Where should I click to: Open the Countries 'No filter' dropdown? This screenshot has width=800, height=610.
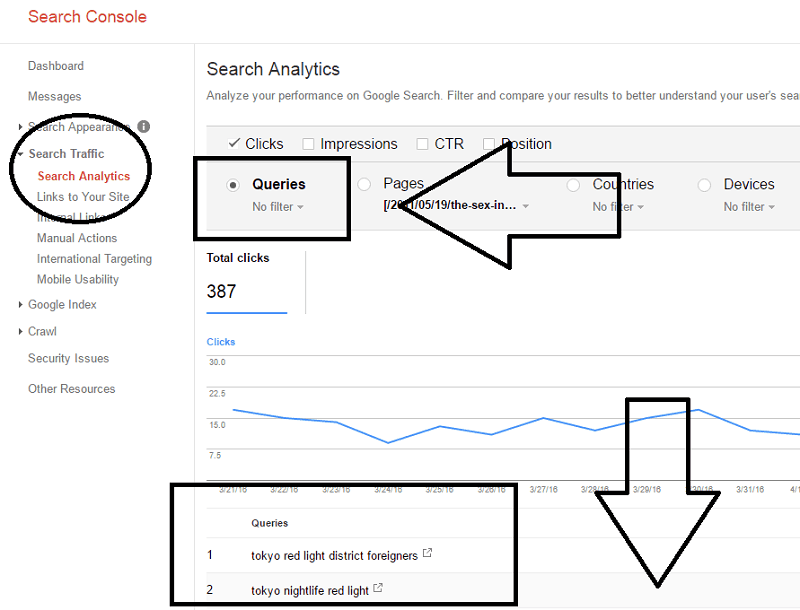(618, 207)
